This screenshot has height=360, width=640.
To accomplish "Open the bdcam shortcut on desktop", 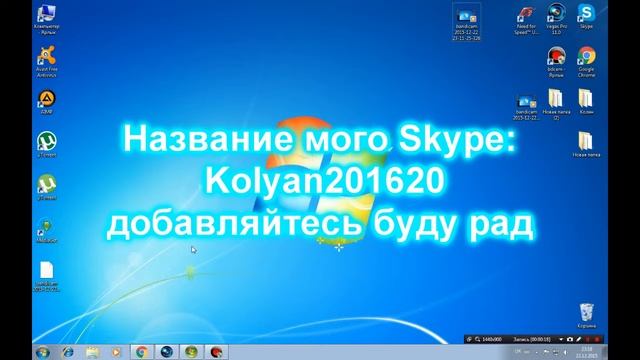I will point(556,62).
